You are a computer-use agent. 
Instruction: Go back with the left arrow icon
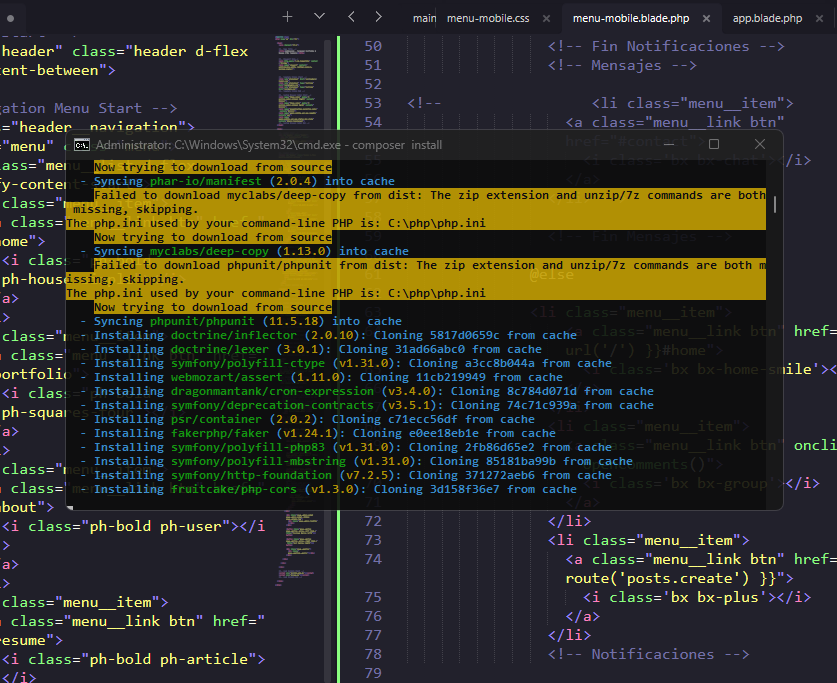tap(351, 17)
